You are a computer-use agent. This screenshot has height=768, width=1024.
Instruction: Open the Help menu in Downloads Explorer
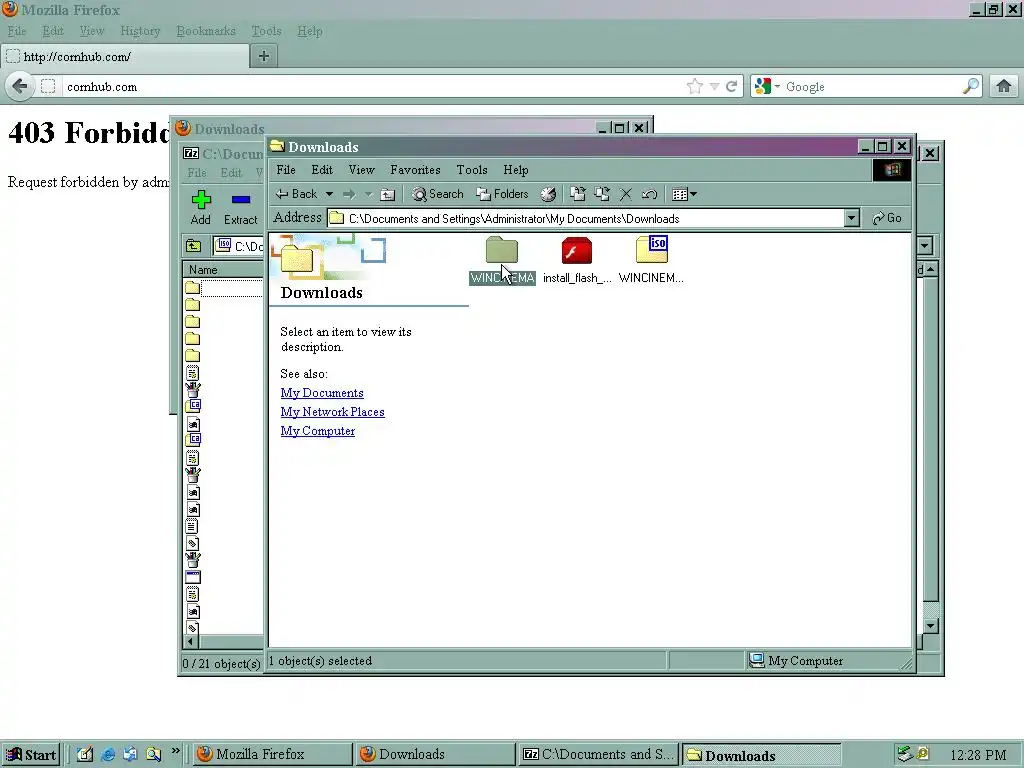[516, 170]
